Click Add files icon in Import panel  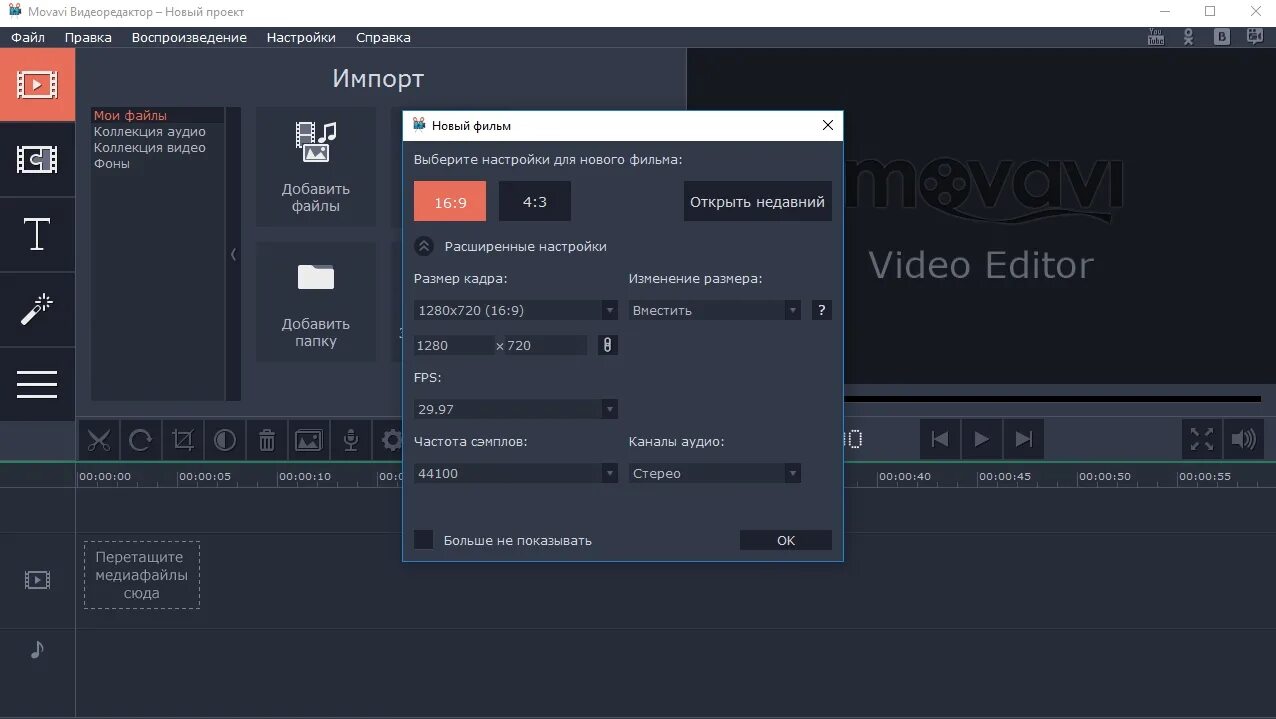316,141
